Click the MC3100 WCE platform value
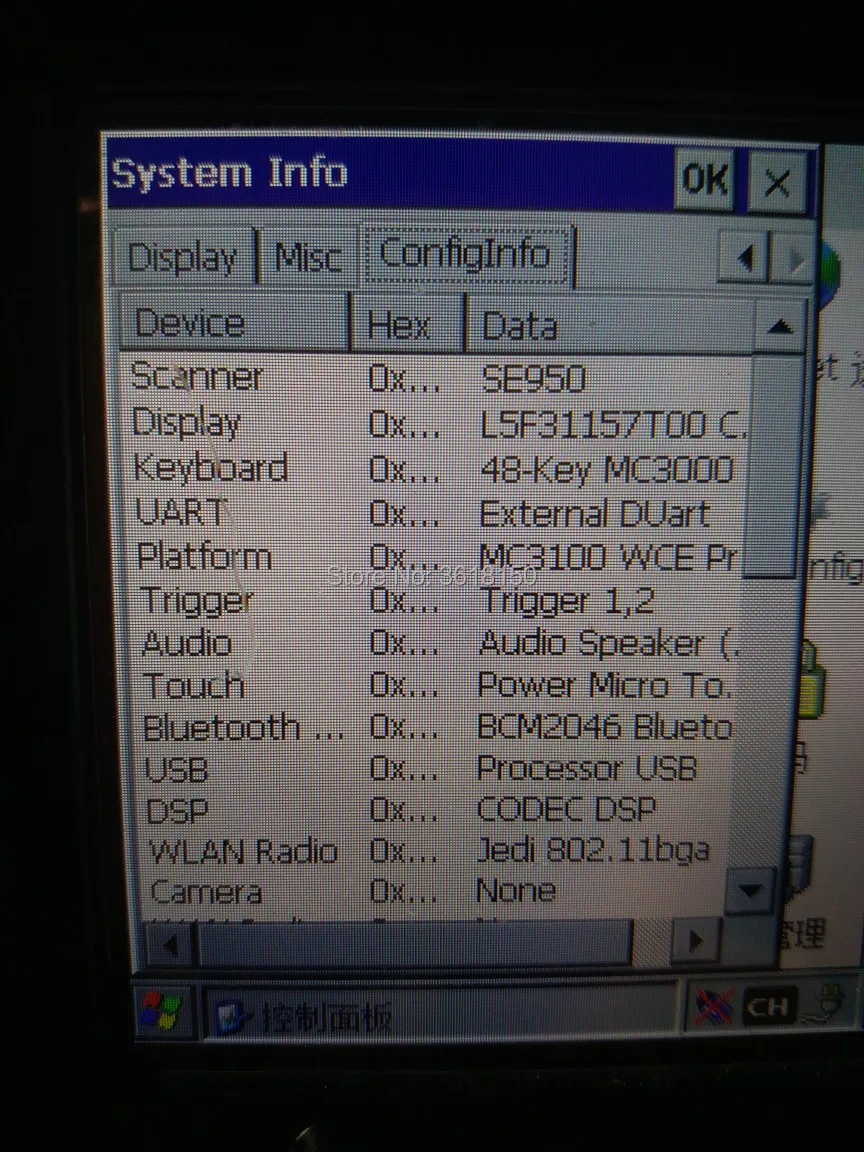 click(607, 558)
